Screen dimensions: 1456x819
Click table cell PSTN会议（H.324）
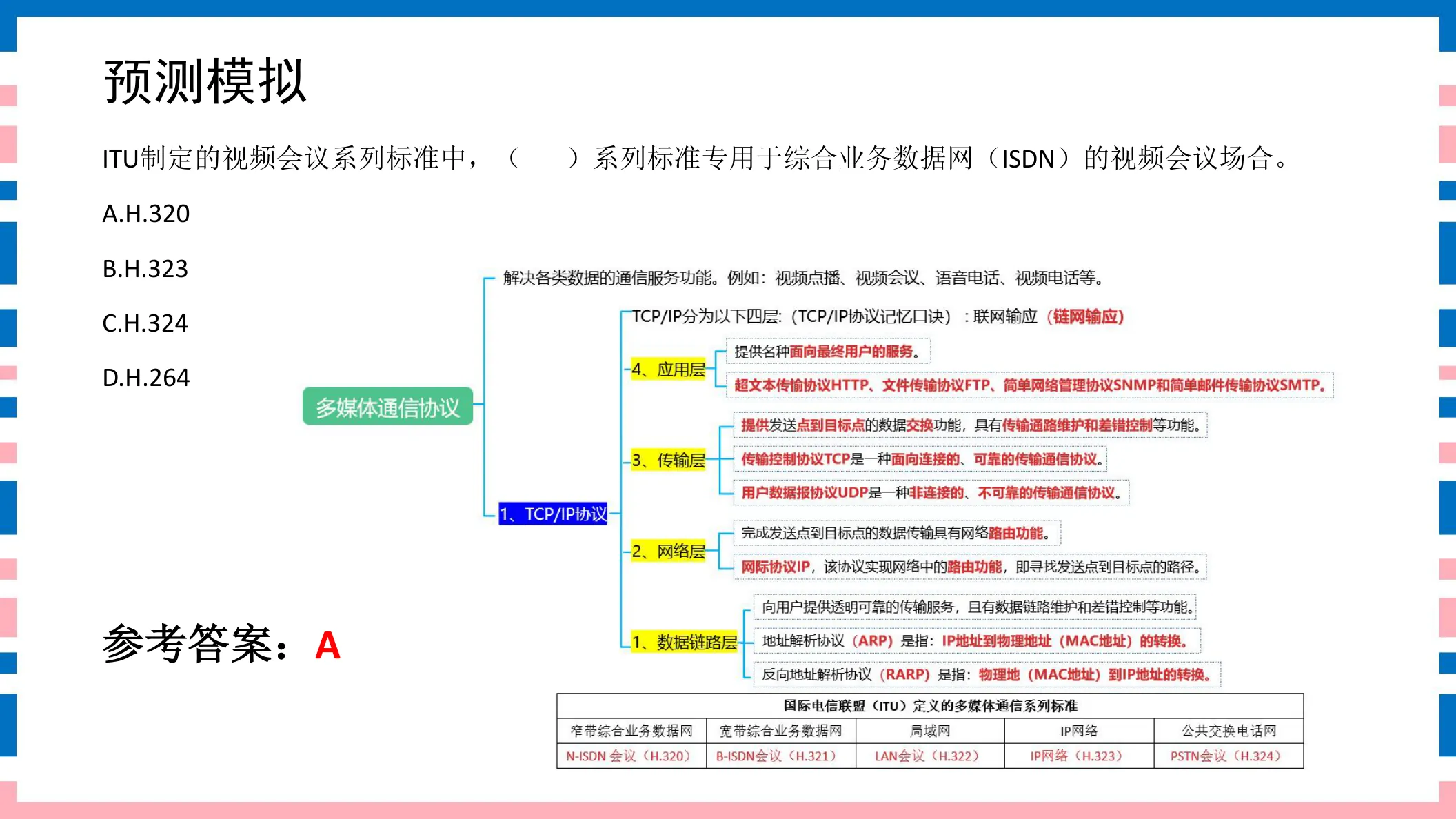(x=1228, y=756)
